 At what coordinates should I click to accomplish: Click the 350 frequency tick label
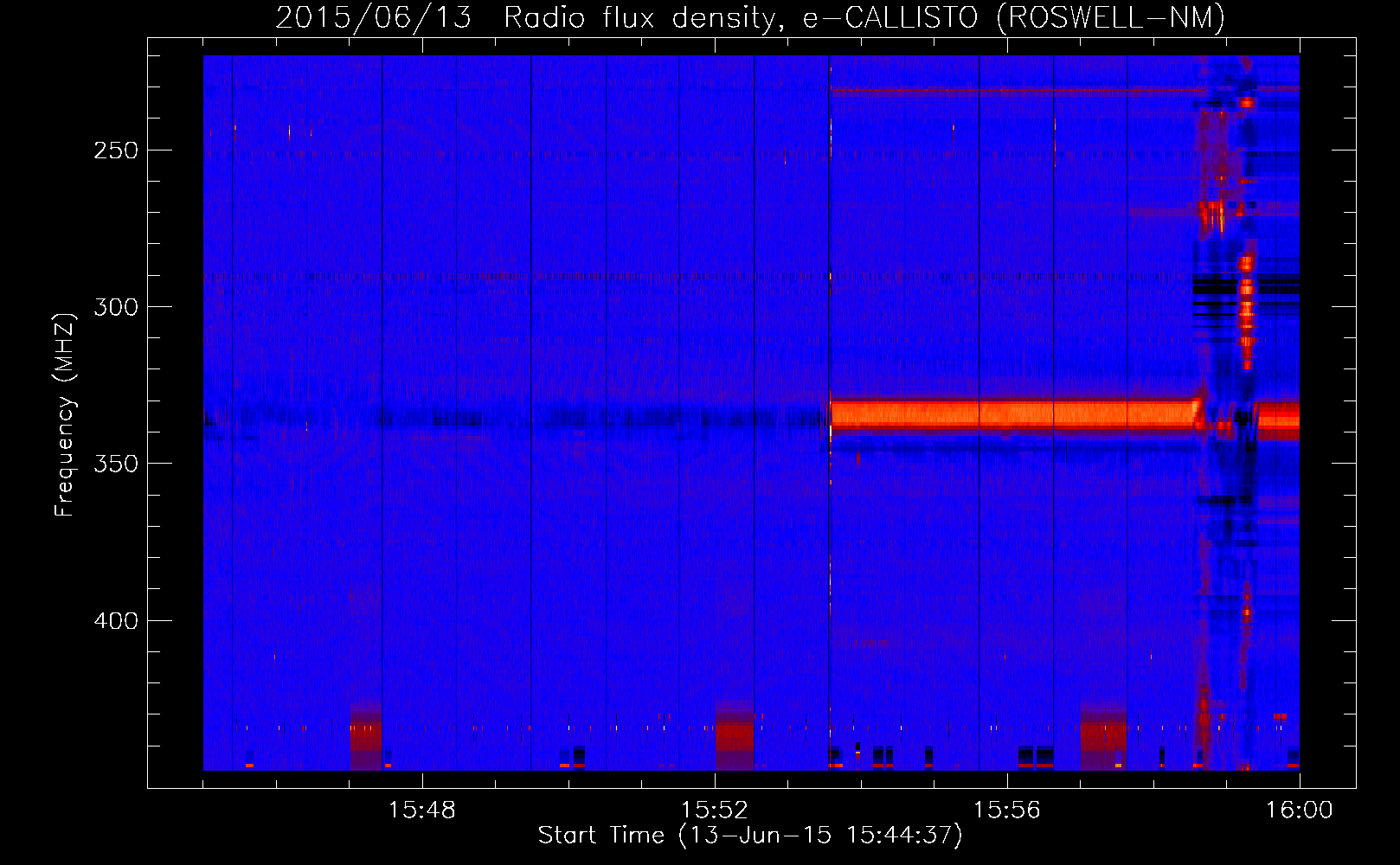pyautogui.click(x=116, y=464)
